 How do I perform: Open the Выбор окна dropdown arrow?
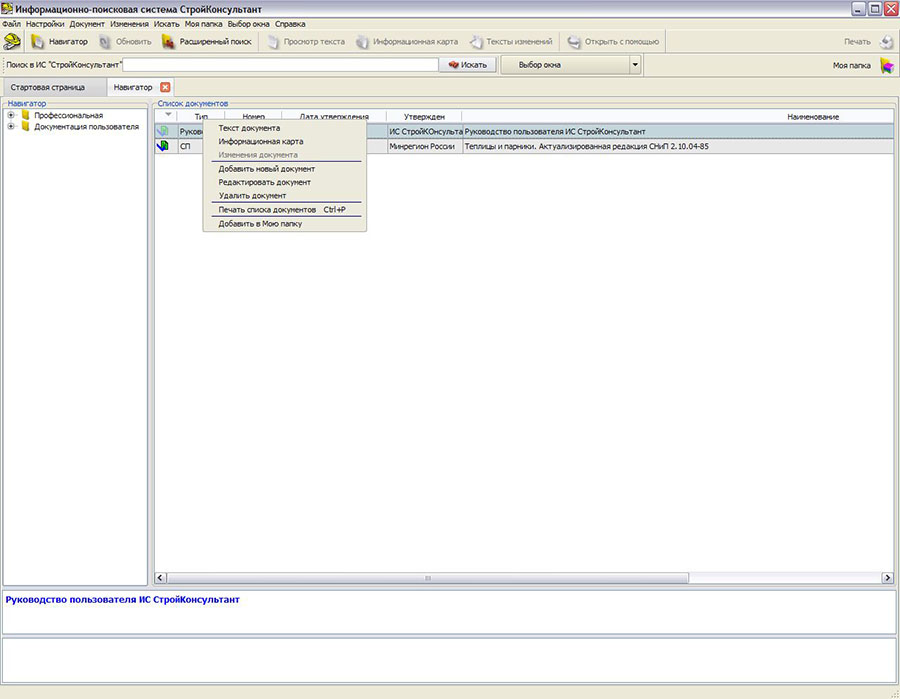tap(635, 65)
